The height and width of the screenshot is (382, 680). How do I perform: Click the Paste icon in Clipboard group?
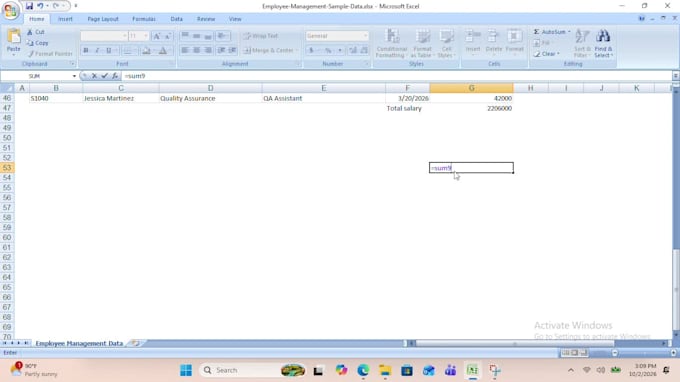[13, 37]
